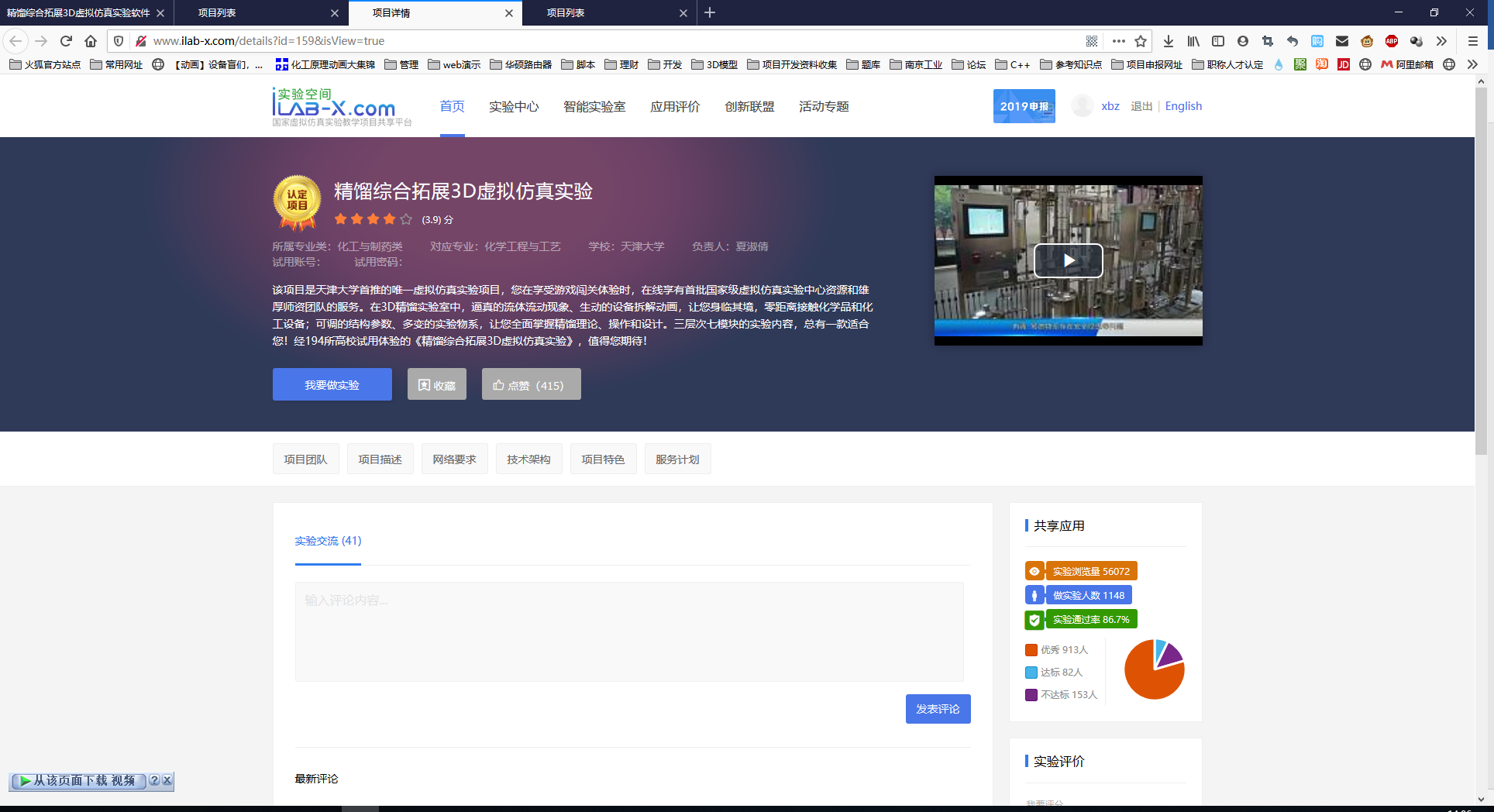Click the blue water drop bookmark icon
The width and height of the screenshot is (1494, 812).
point(1279,64)
